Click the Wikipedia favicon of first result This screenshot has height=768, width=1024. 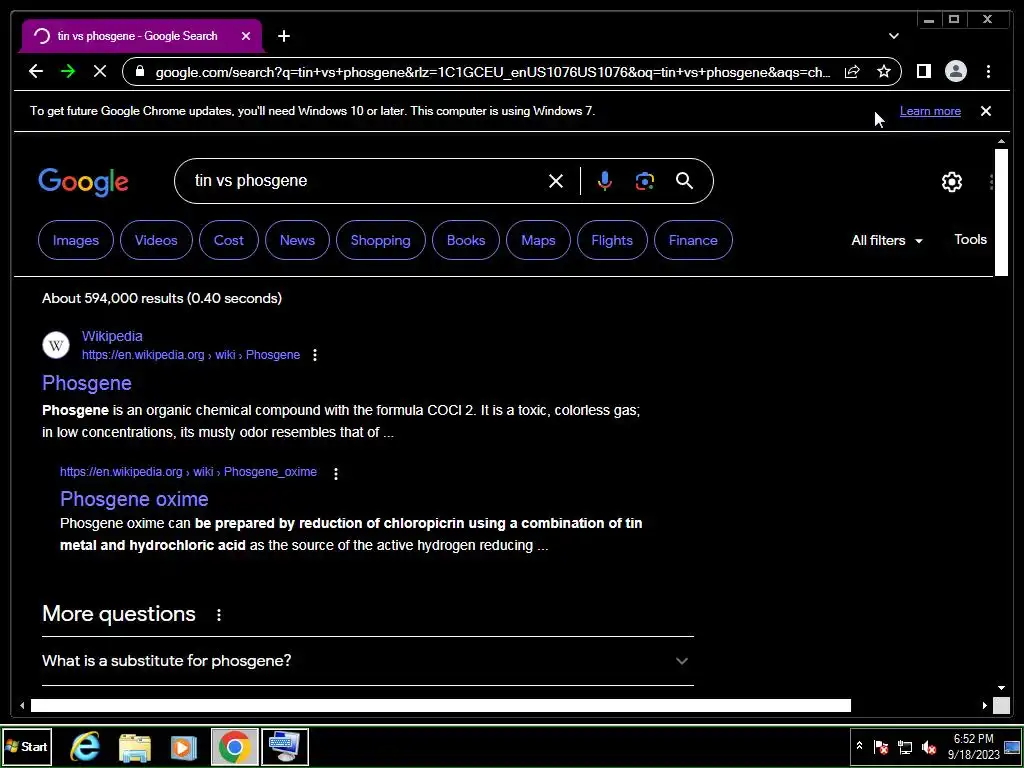[56, 345]
